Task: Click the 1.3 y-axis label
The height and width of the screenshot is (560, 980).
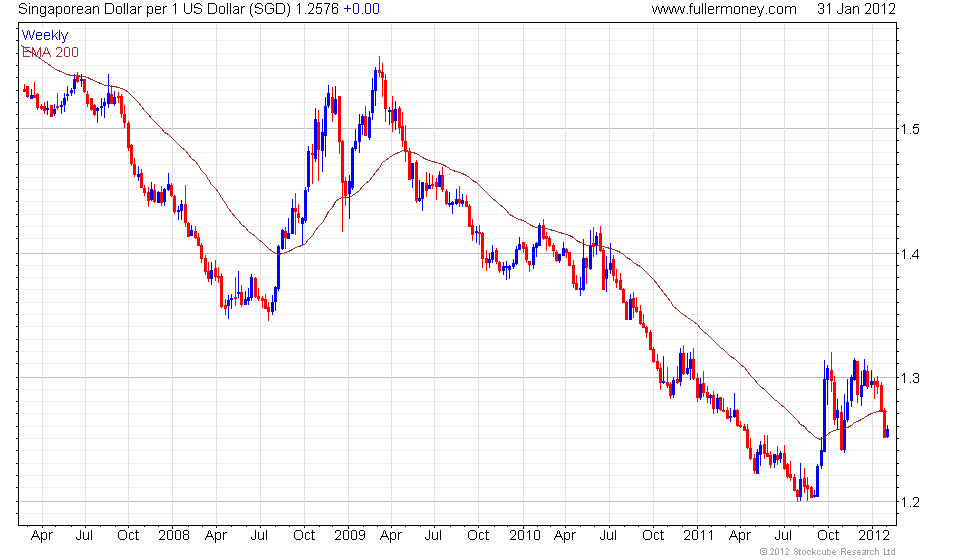Action: point(910,378)
